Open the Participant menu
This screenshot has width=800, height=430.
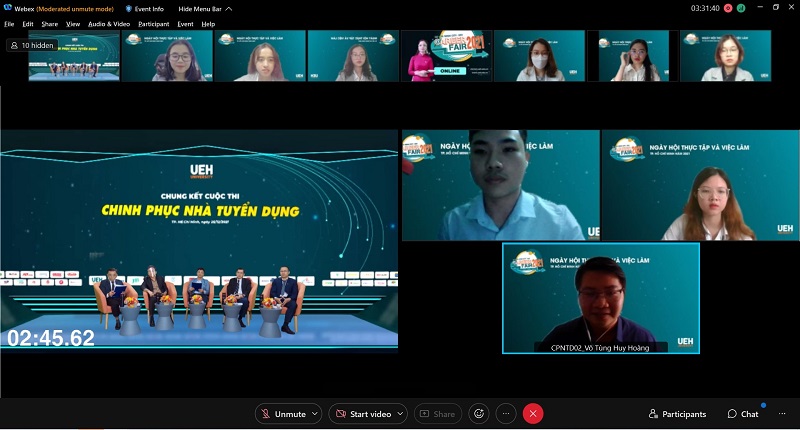154,24
